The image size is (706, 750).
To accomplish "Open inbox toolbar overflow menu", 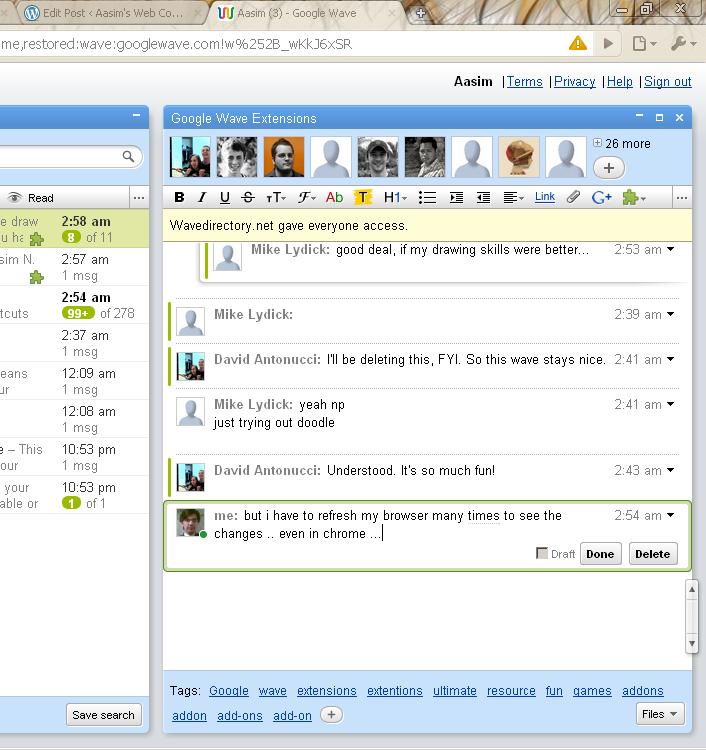I will [139, 198].
